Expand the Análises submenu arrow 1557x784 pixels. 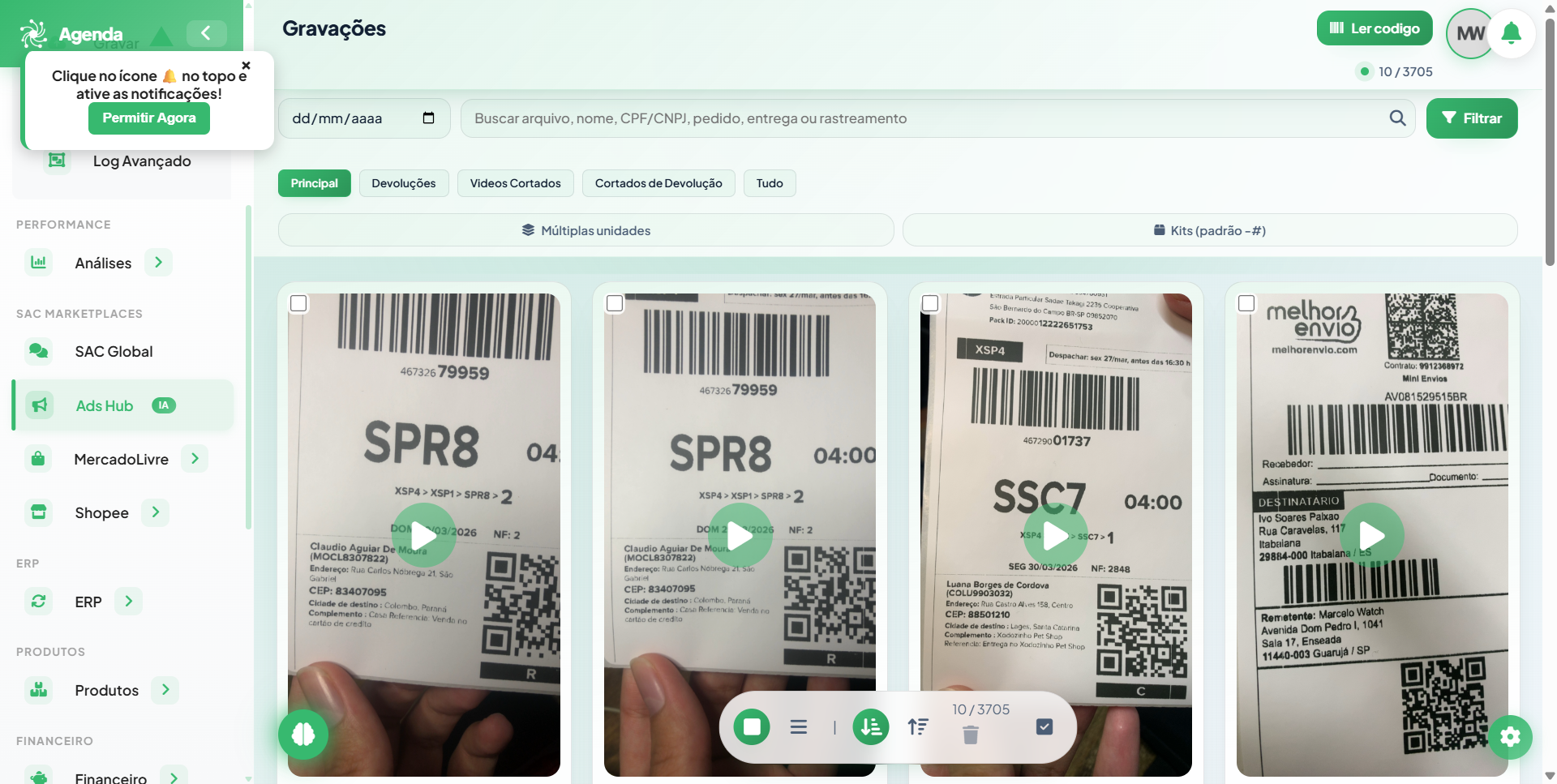point(158,262)
